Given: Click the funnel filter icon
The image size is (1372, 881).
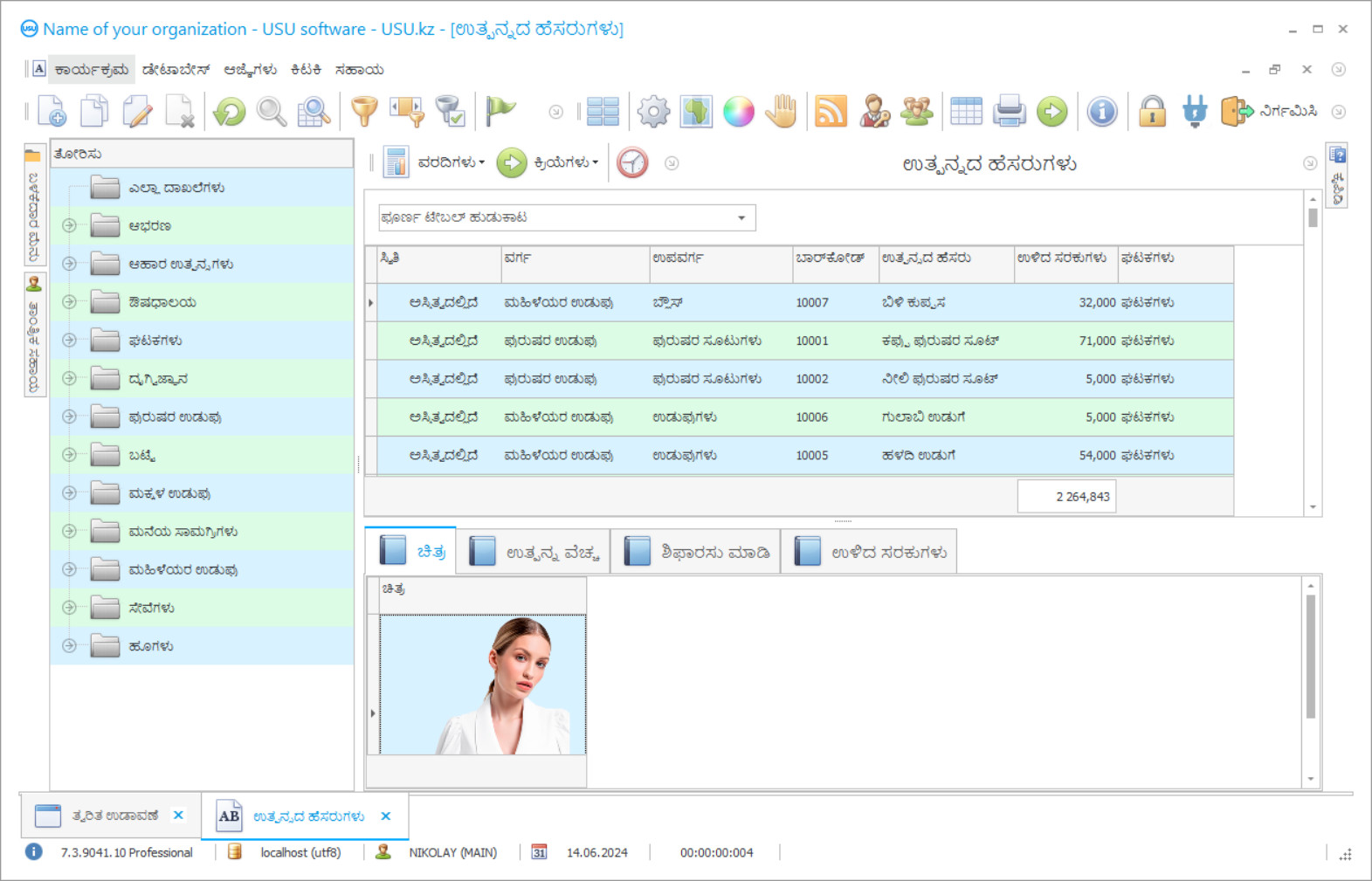Looking at the screenshot, I should (x=364, y=112).
